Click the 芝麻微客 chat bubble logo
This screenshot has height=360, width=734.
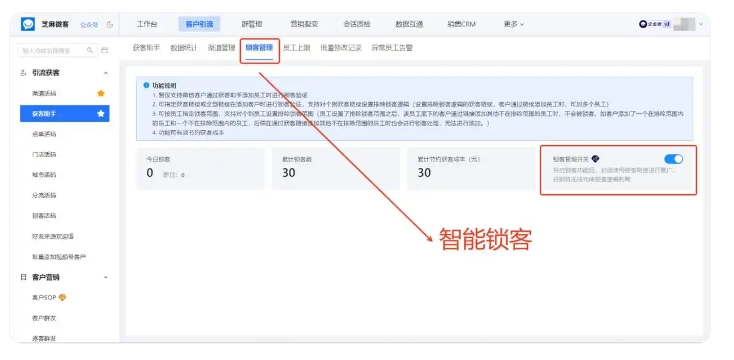(28, 24)
